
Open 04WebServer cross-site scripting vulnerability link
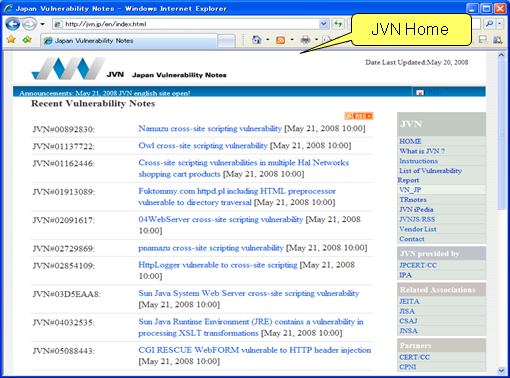221,220
